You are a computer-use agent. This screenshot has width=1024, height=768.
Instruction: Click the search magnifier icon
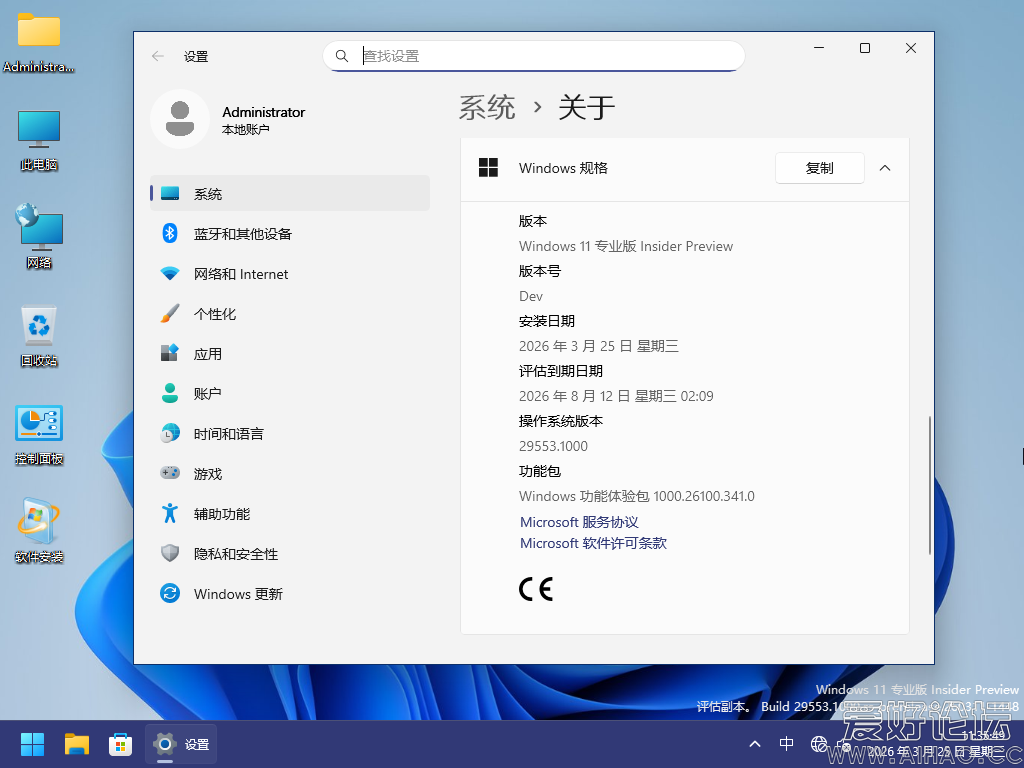pos(342,56)
